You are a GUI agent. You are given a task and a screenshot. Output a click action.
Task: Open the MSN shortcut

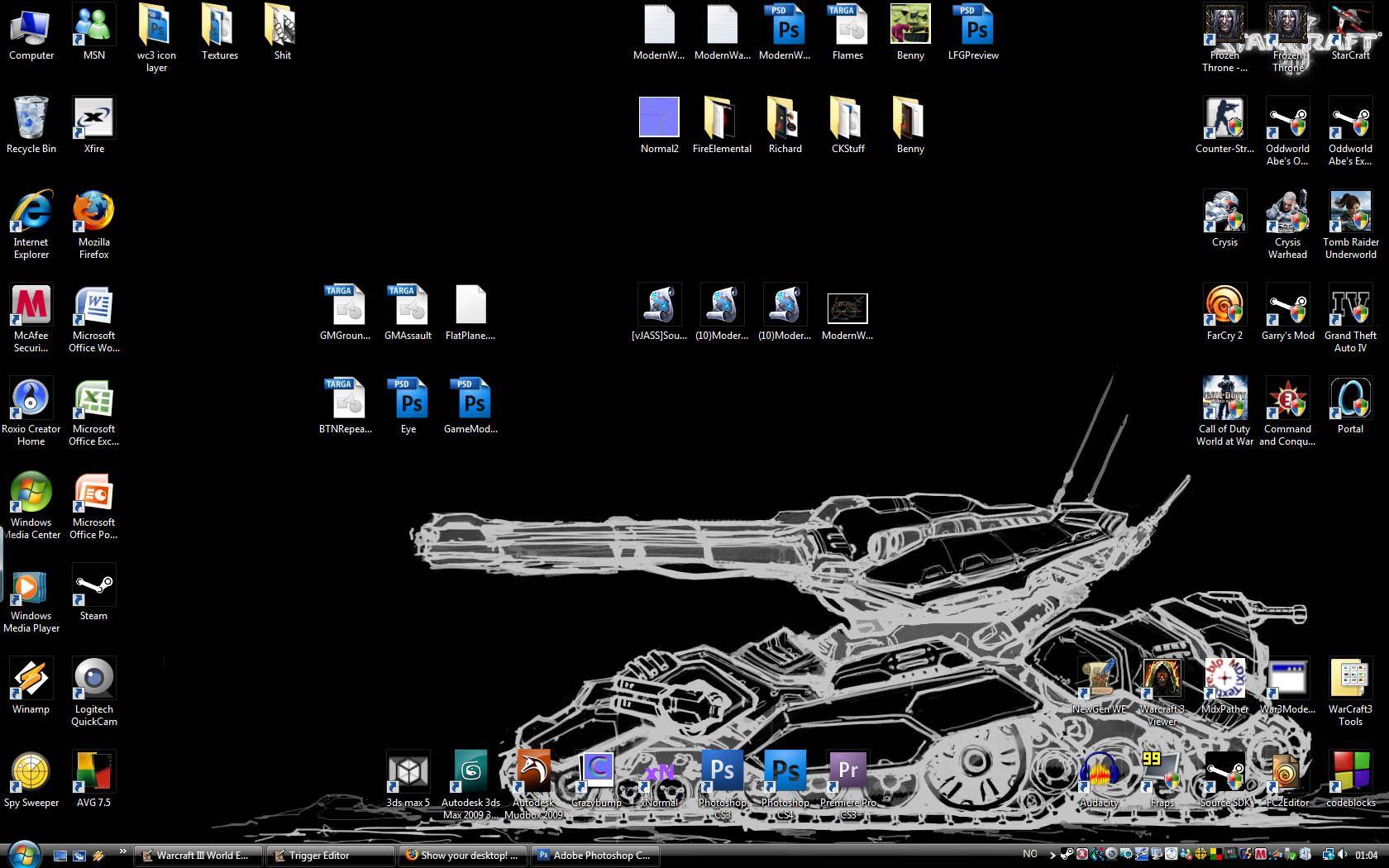click(x=94, y=33)
